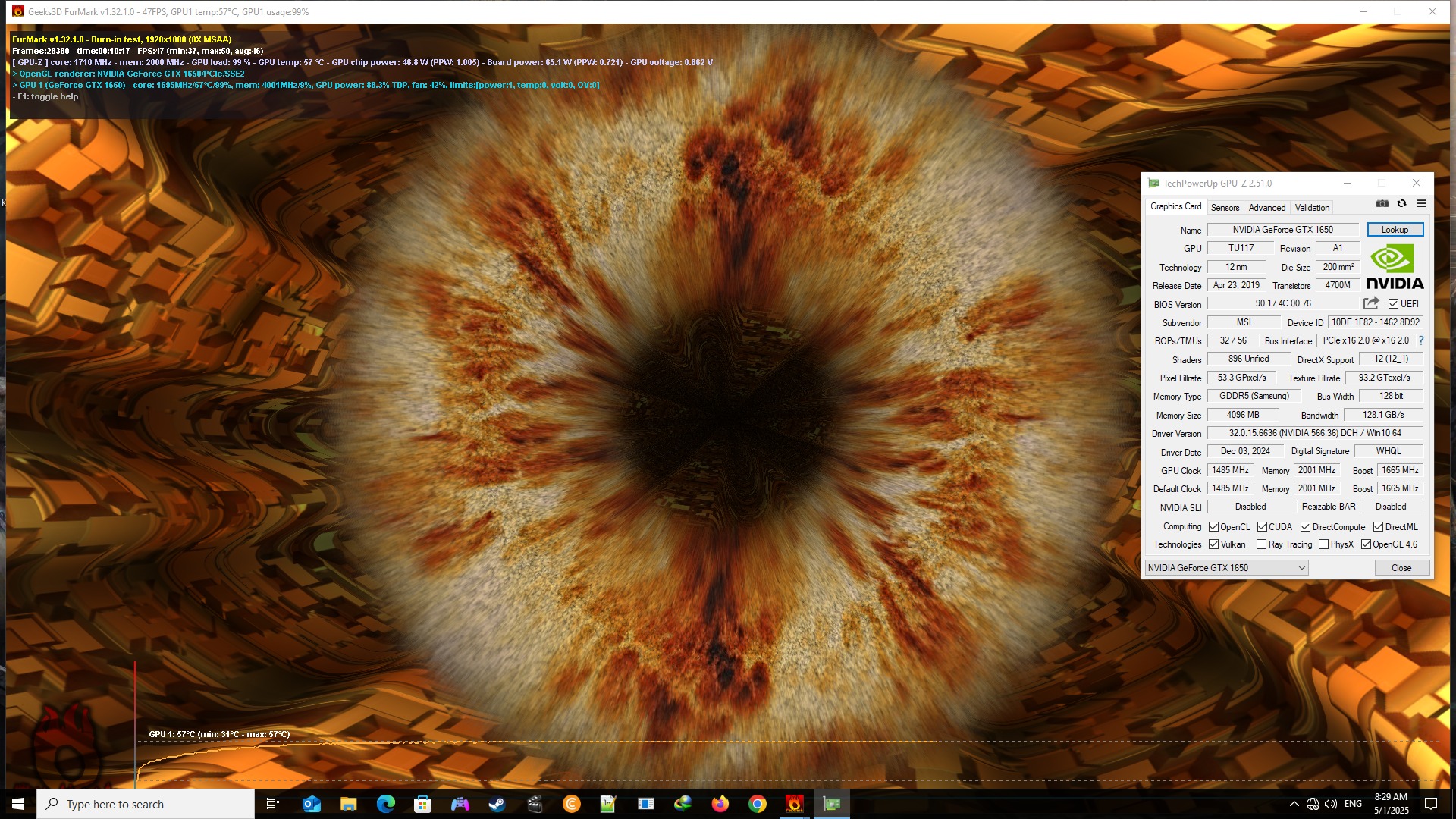Viewport: 1456px width, 819px height.
Task: Click the FurMark icon in taskbar
Action: pos(794,804)
